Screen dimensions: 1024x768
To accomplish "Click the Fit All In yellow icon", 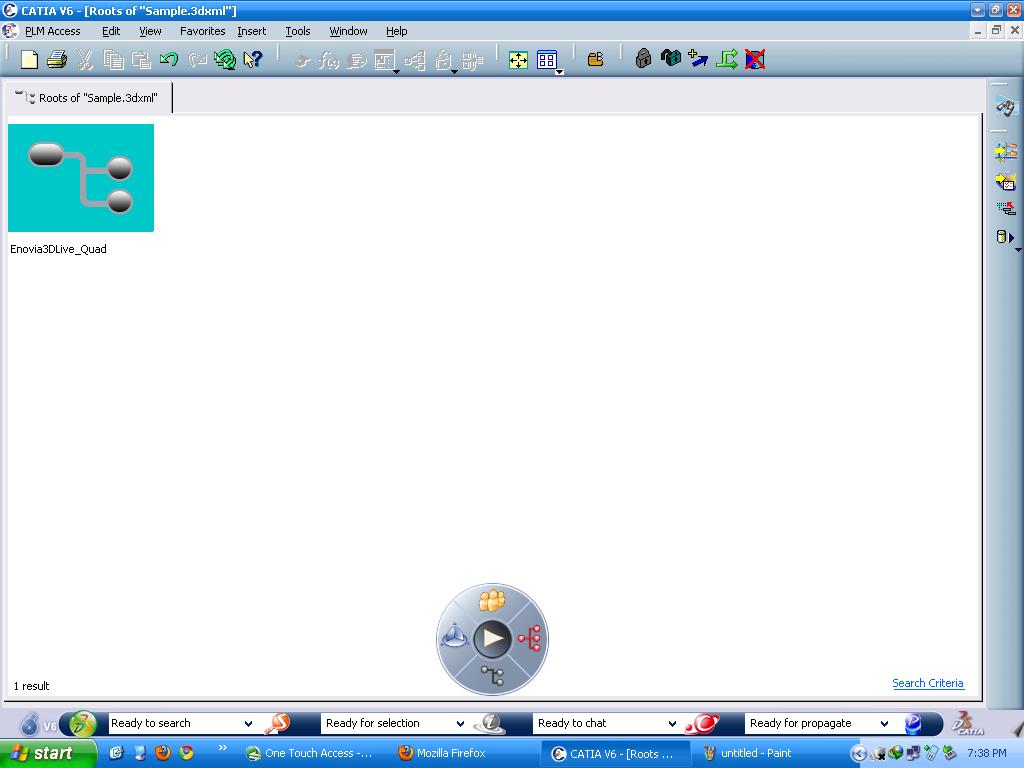I will 518,60.
